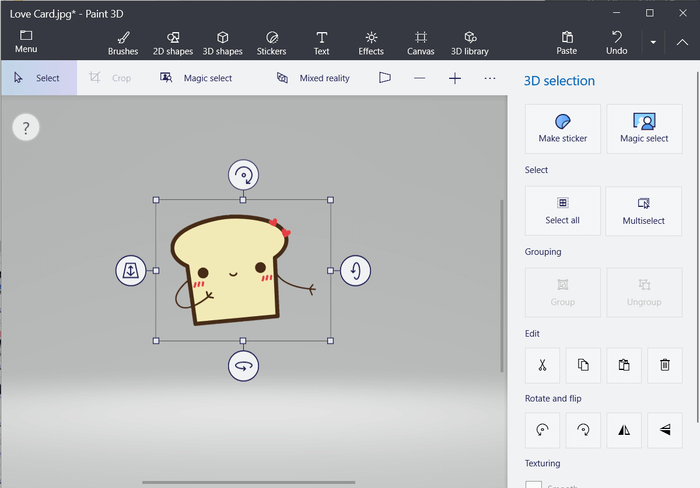Image resolution: width=700 pixels, height=488 pixels.
Task: Cut the selected object using scissors icon
Action: tap(542, 365)
